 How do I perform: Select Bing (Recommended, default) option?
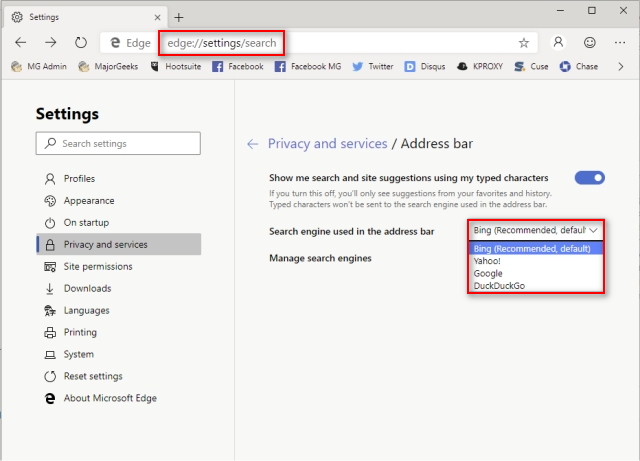536,248
